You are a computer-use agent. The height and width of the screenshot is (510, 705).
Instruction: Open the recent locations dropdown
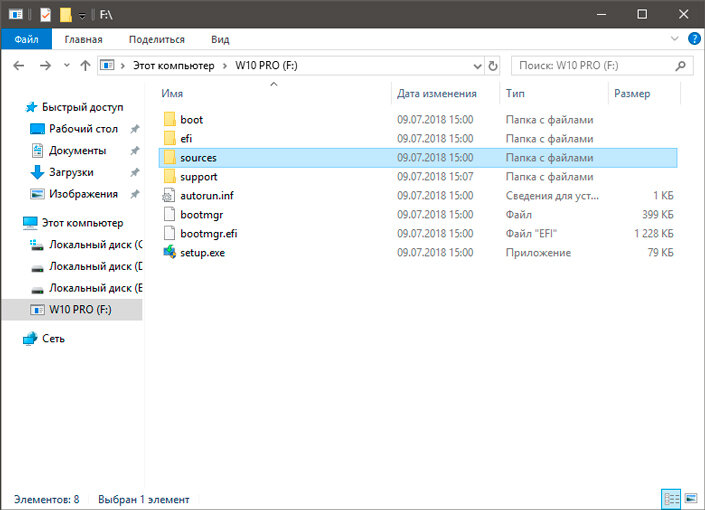coord(67,66)
